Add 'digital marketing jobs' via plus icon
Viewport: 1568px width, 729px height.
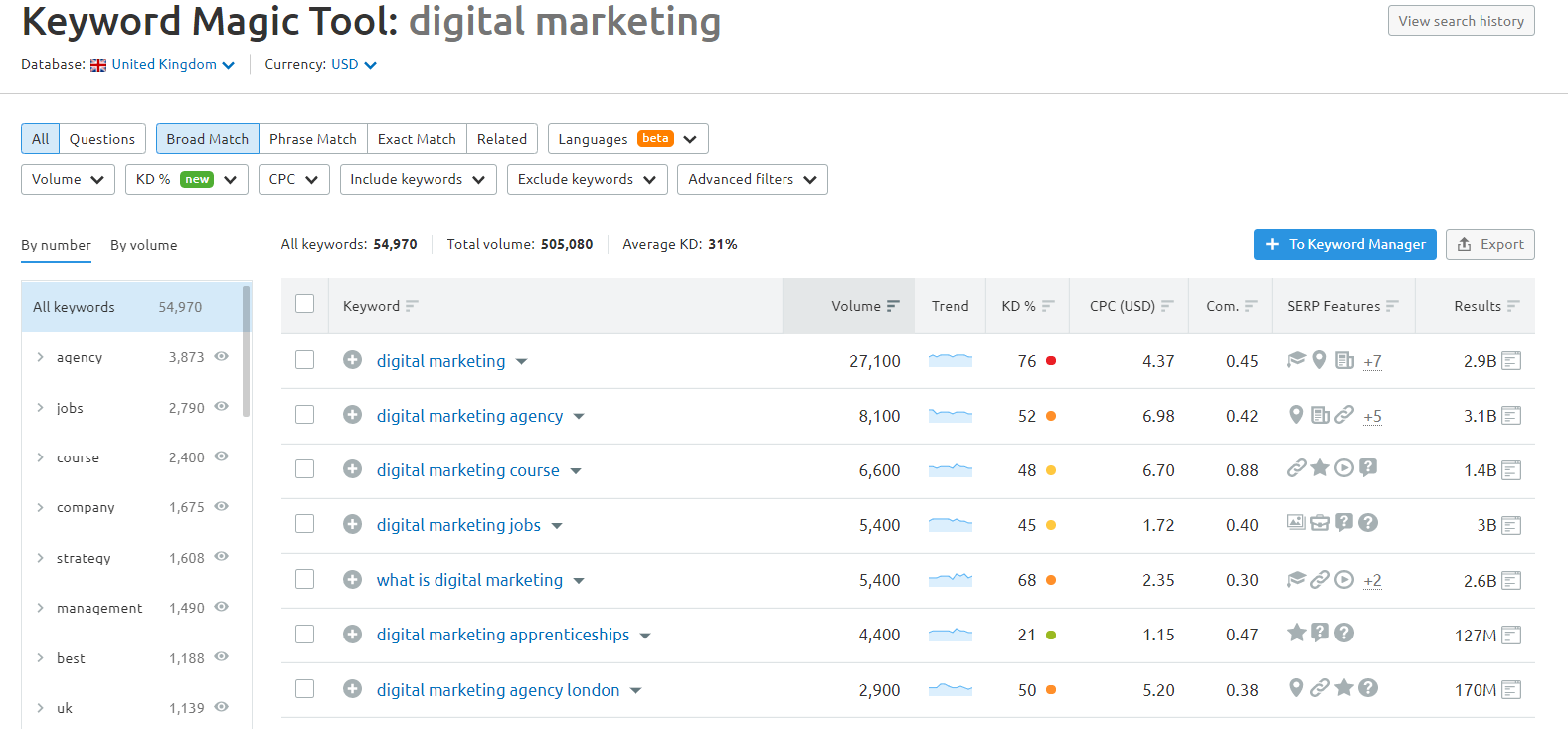pyautogui.click(x=352, y=524)
